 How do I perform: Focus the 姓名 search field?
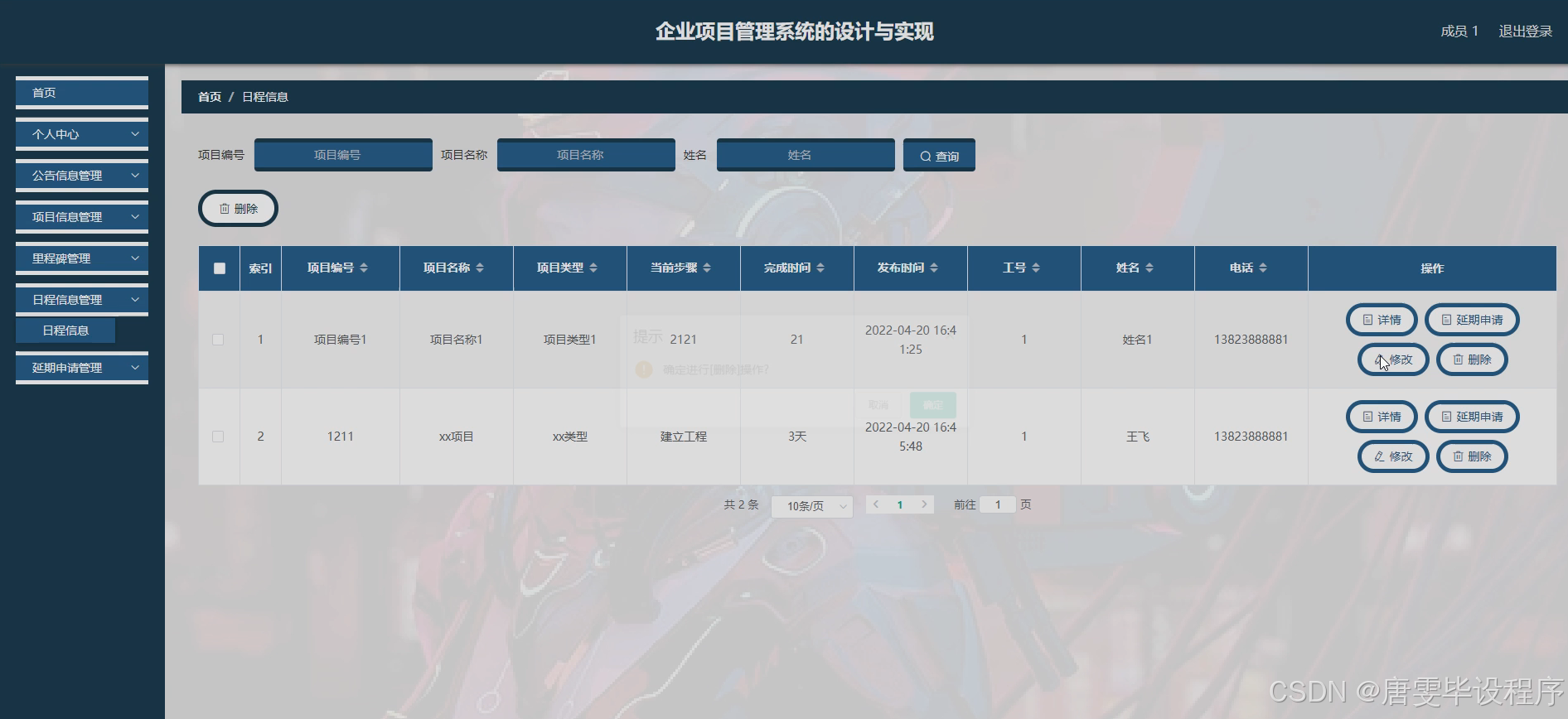tap(806, 155)
